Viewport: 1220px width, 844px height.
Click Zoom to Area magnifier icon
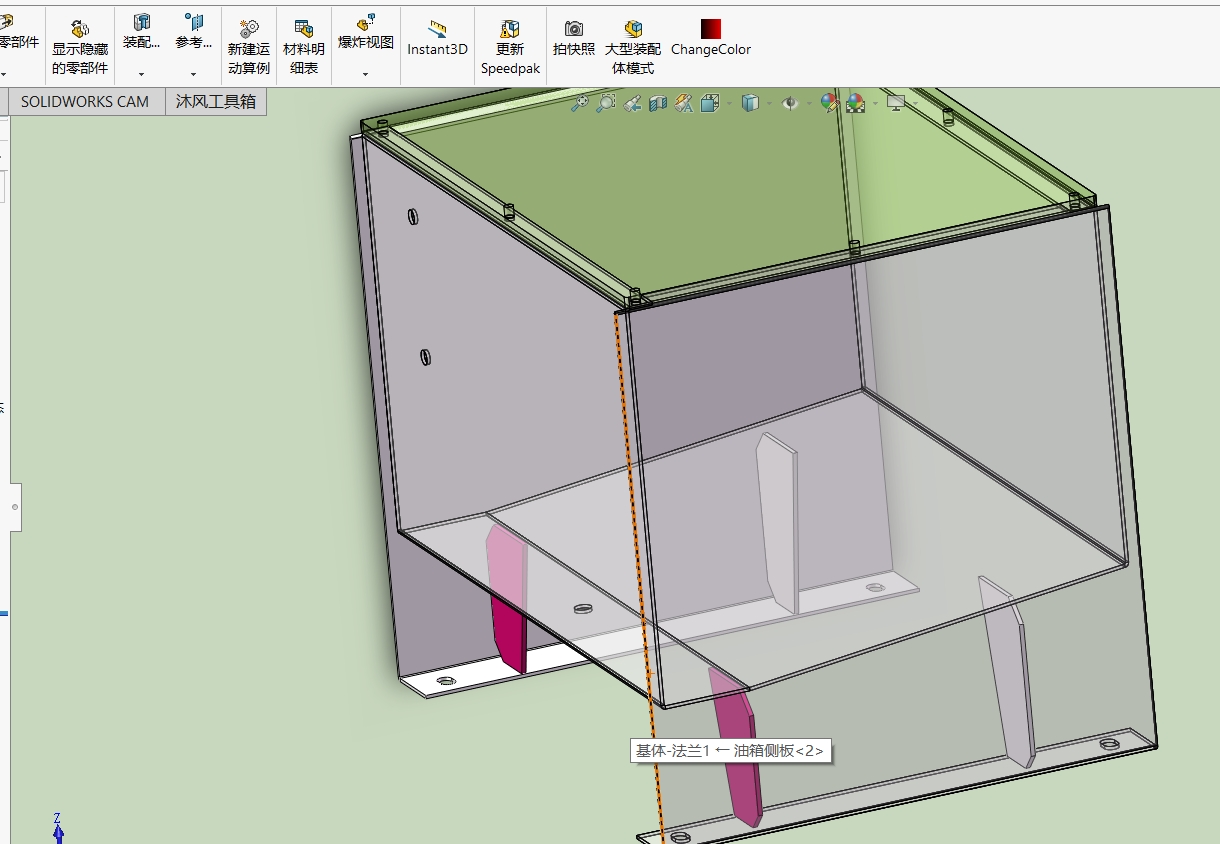click(x=605, y=102)
